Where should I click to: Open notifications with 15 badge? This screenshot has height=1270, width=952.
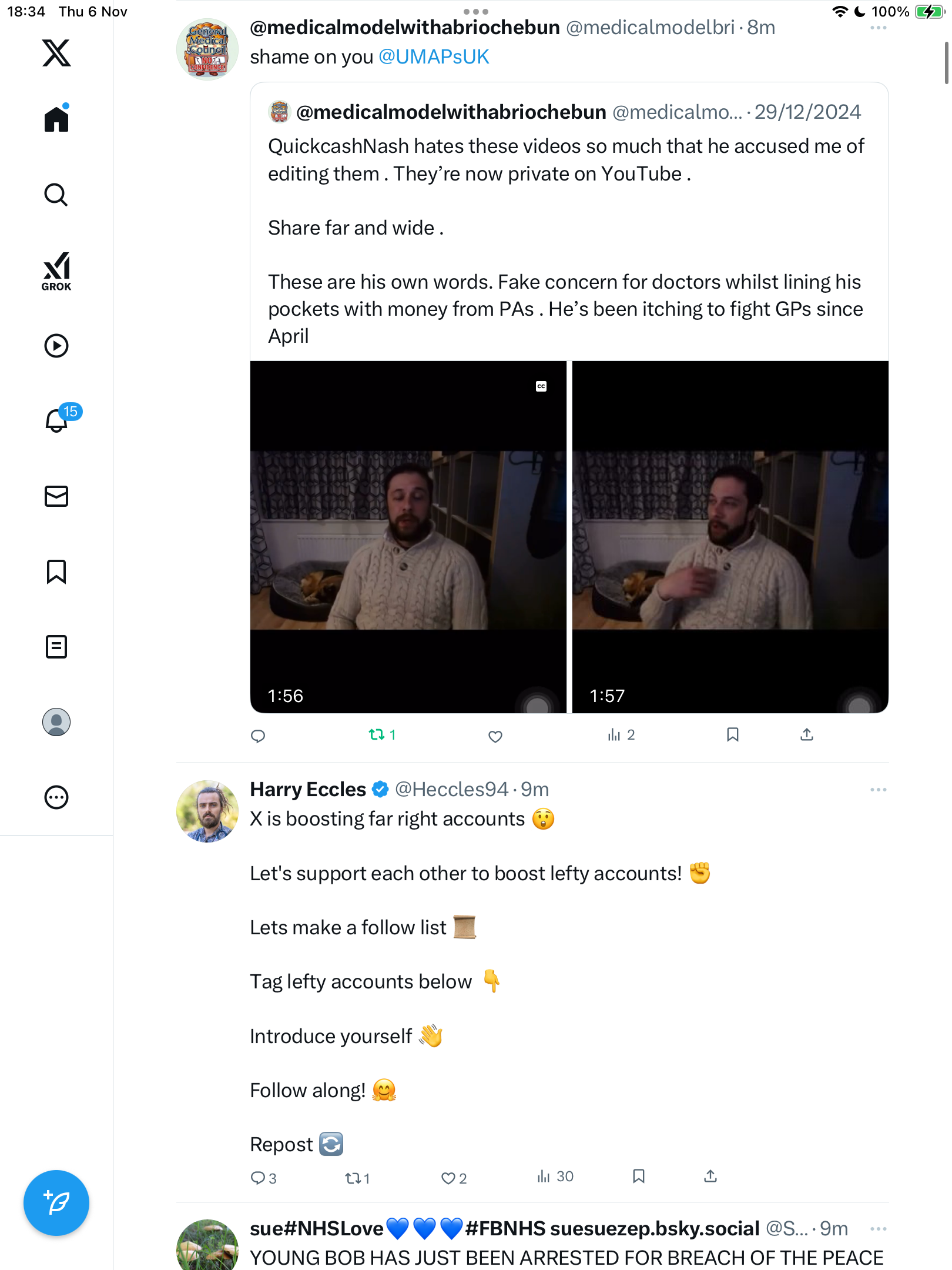[x=58, y=420]
